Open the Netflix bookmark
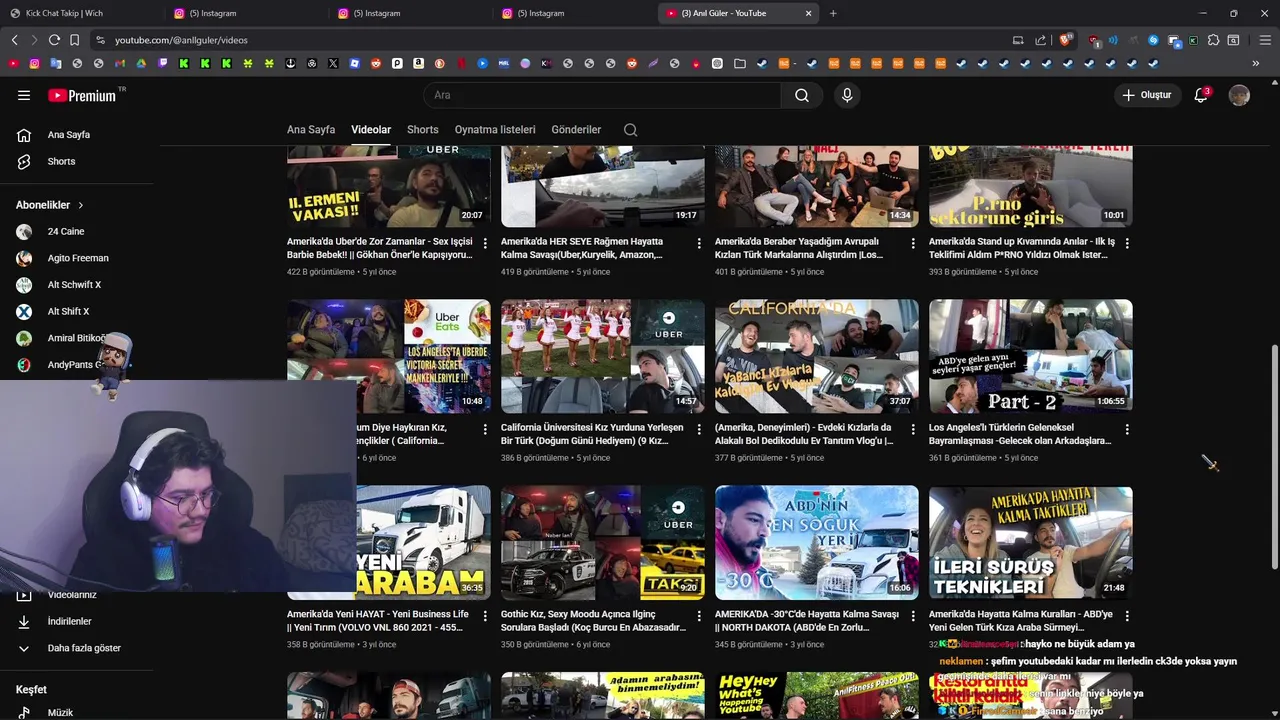Image resolution: width=1280 pixels, height=720 pixels. pyautogui.click(x=461, y=63)
